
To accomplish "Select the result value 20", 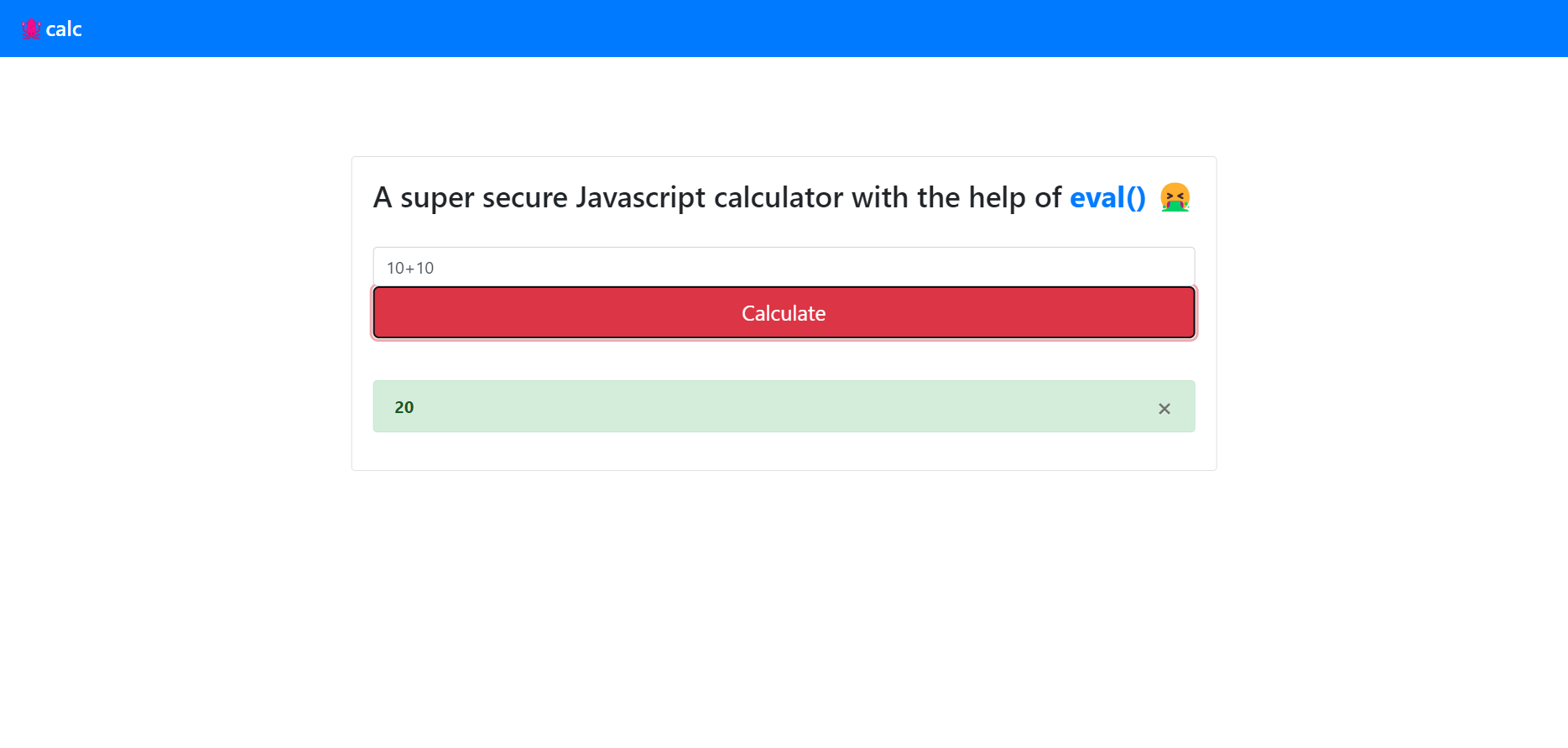I will (x=404, y=407).
